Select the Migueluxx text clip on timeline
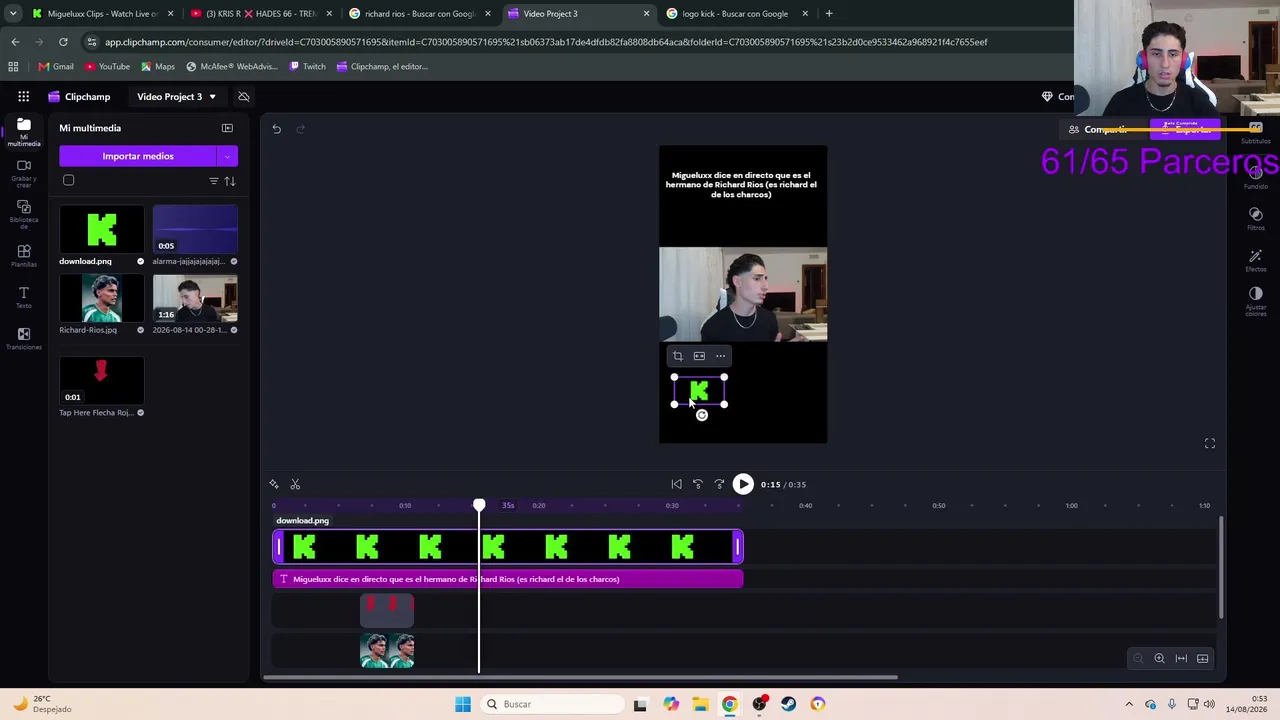1280x720 pixels. pos(508,579)
